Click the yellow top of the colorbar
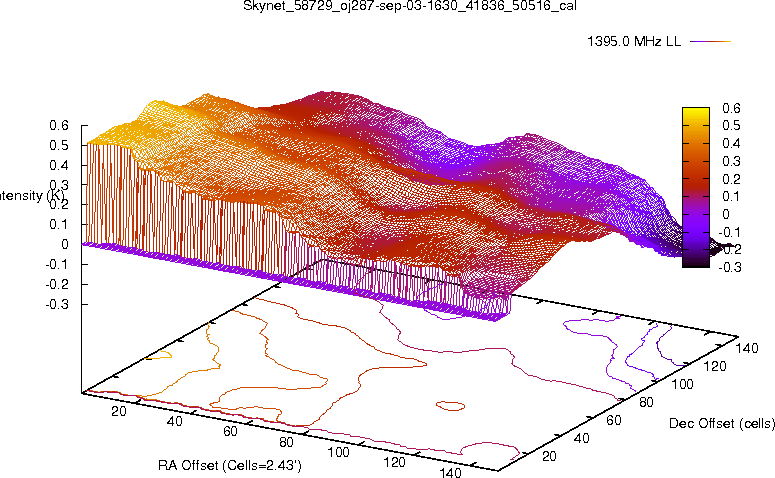The width and height of the screenshot is (775, 478). [697, 113]
